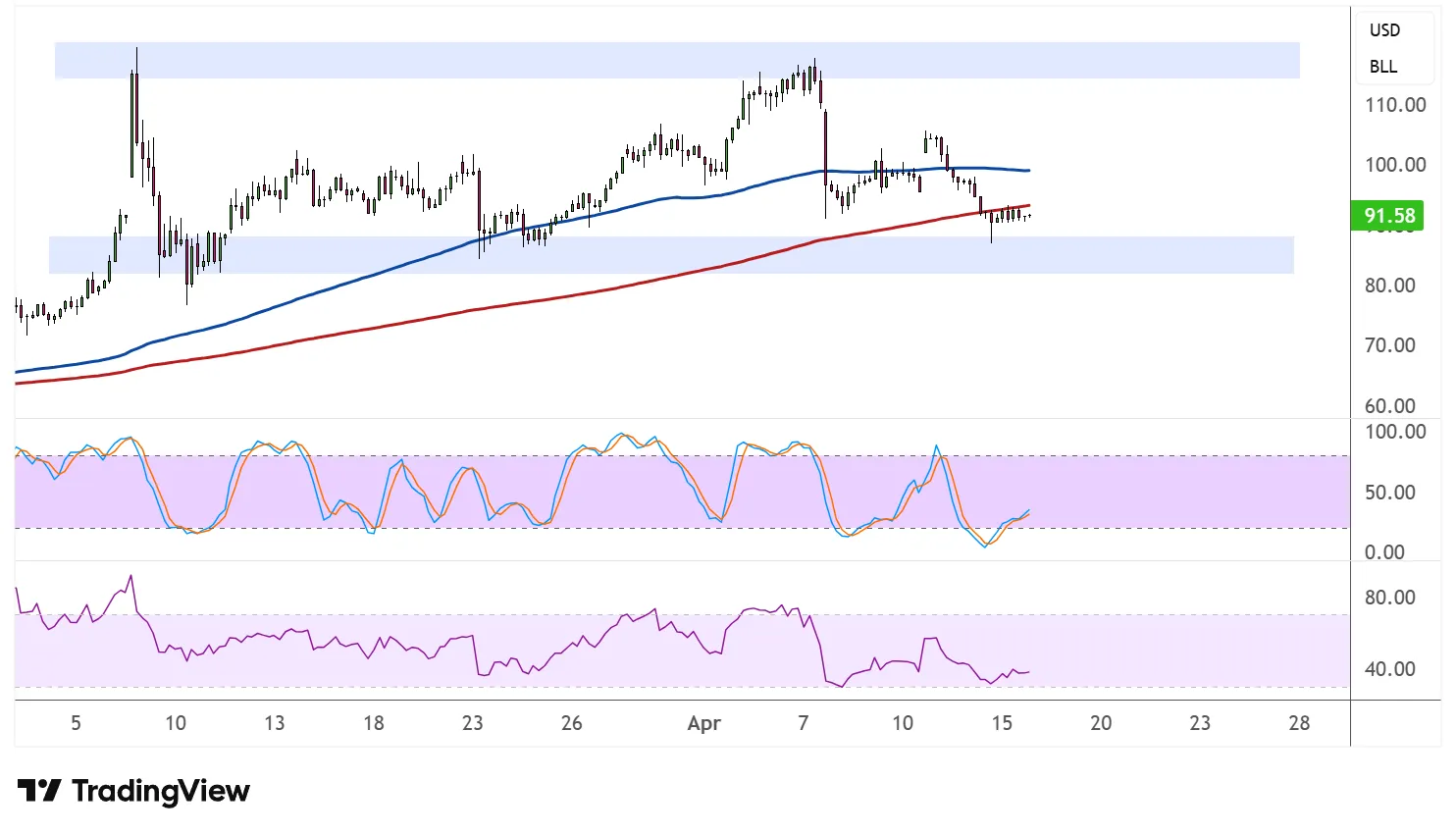Click the 70.00 price axis label

[1390, 345]
